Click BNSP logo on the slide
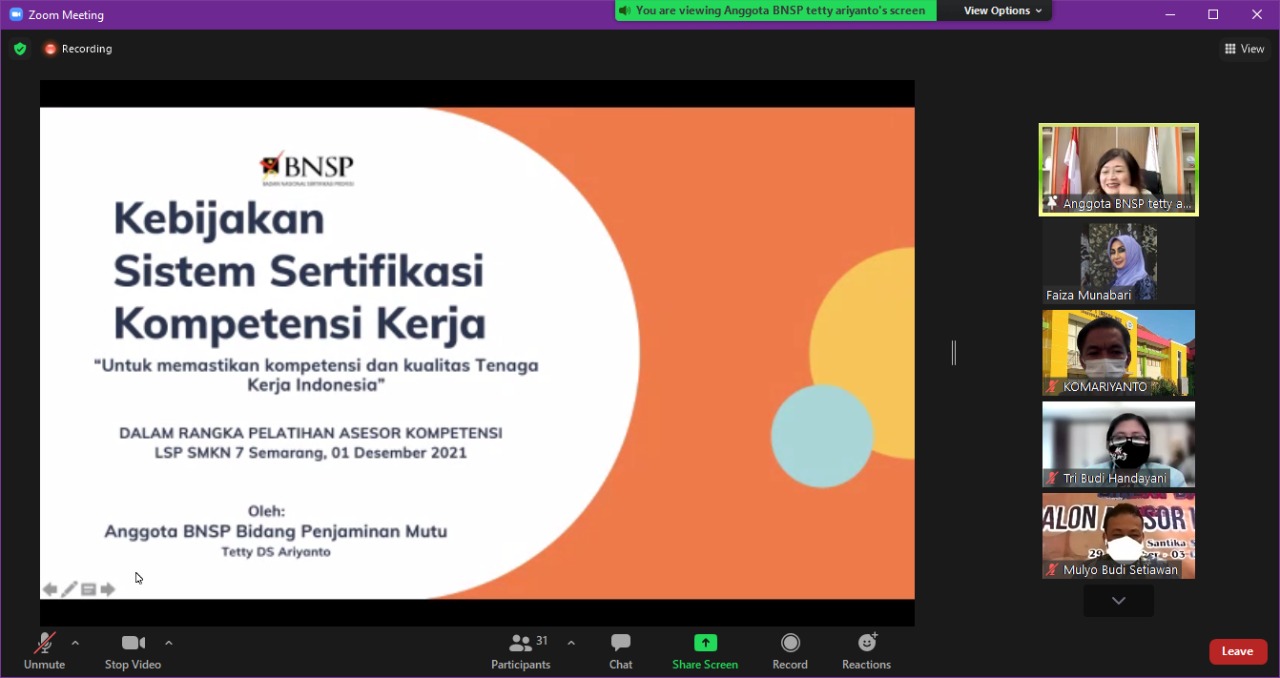 click(307, 169)
